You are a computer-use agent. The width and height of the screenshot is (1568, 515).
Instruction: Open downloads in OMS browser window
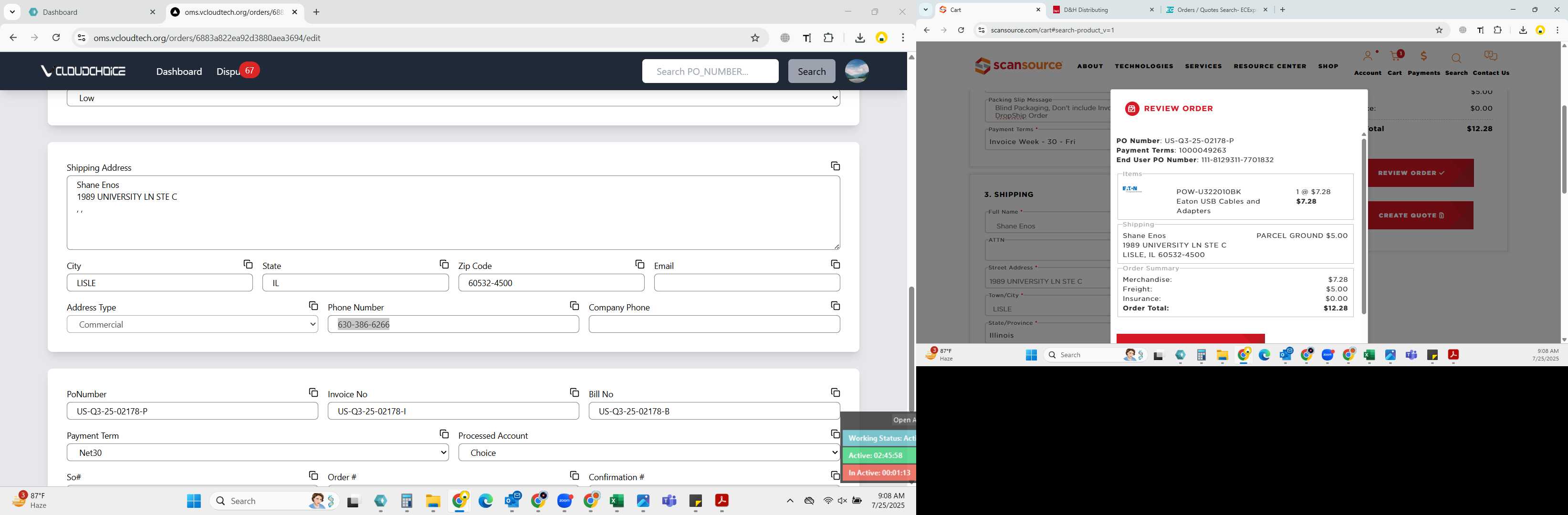pos(859,38)
